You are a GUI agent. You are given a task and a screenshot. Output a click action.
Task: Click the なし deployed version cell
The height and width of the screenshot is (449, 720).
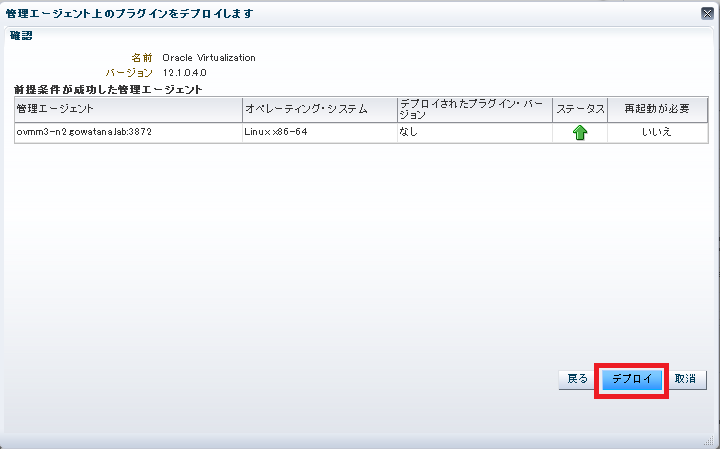pyautogui.click(x=475, y=133)
